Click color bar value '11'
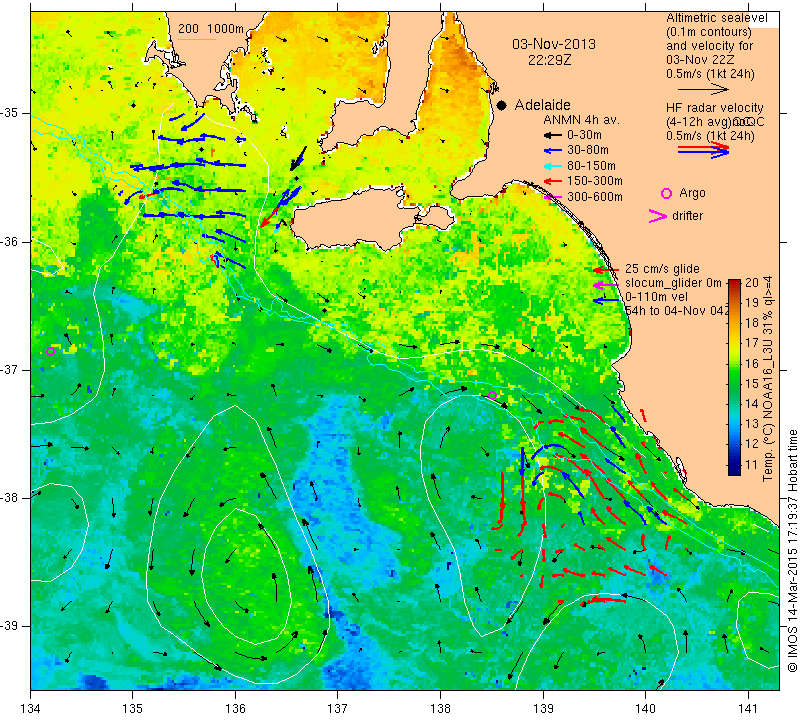This screenshot has width=800, height=720. [752, 464]
